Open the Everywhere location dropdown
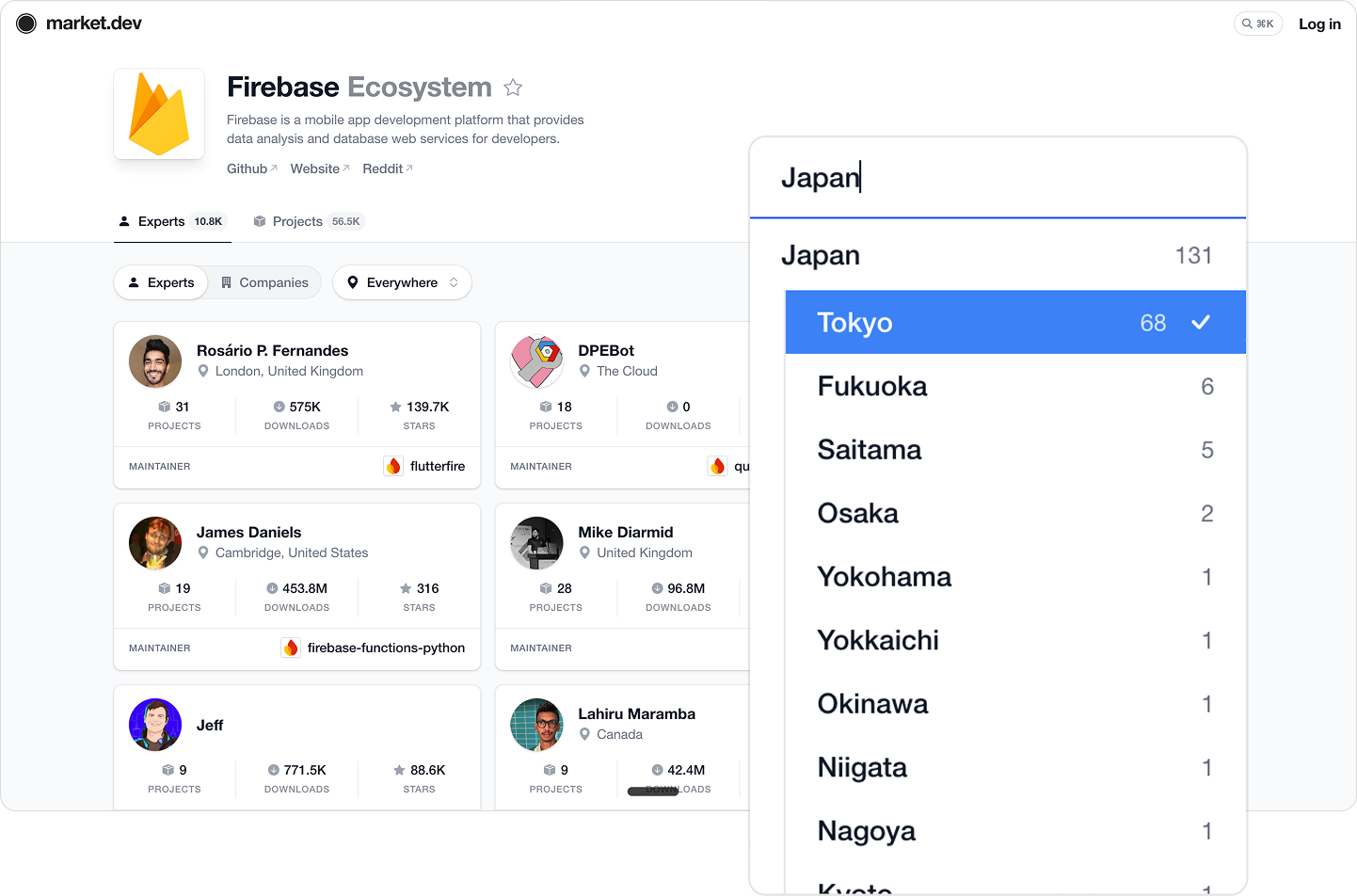The width and height of the screenshot is (1357, 896). (402, 282)
